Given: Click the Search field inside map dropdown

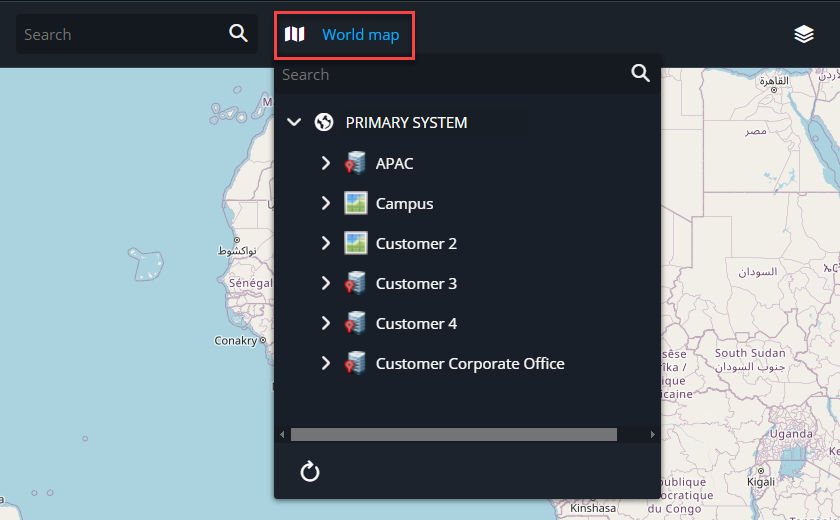Looking at the screenshot, I should pyautogui.click(x=450, y=74).
